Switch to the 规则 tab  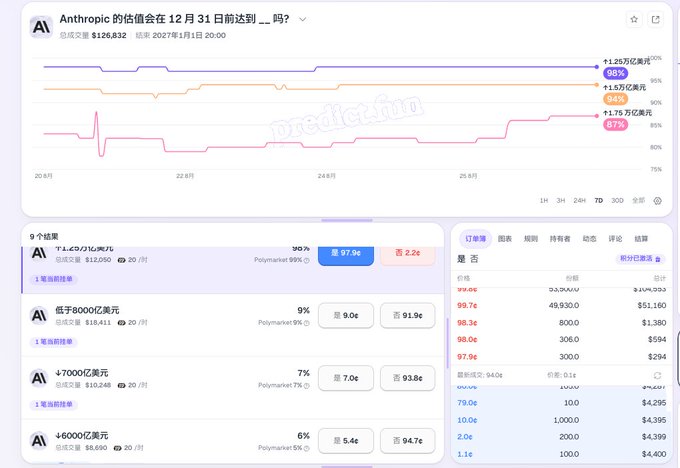tap(530, 239)
